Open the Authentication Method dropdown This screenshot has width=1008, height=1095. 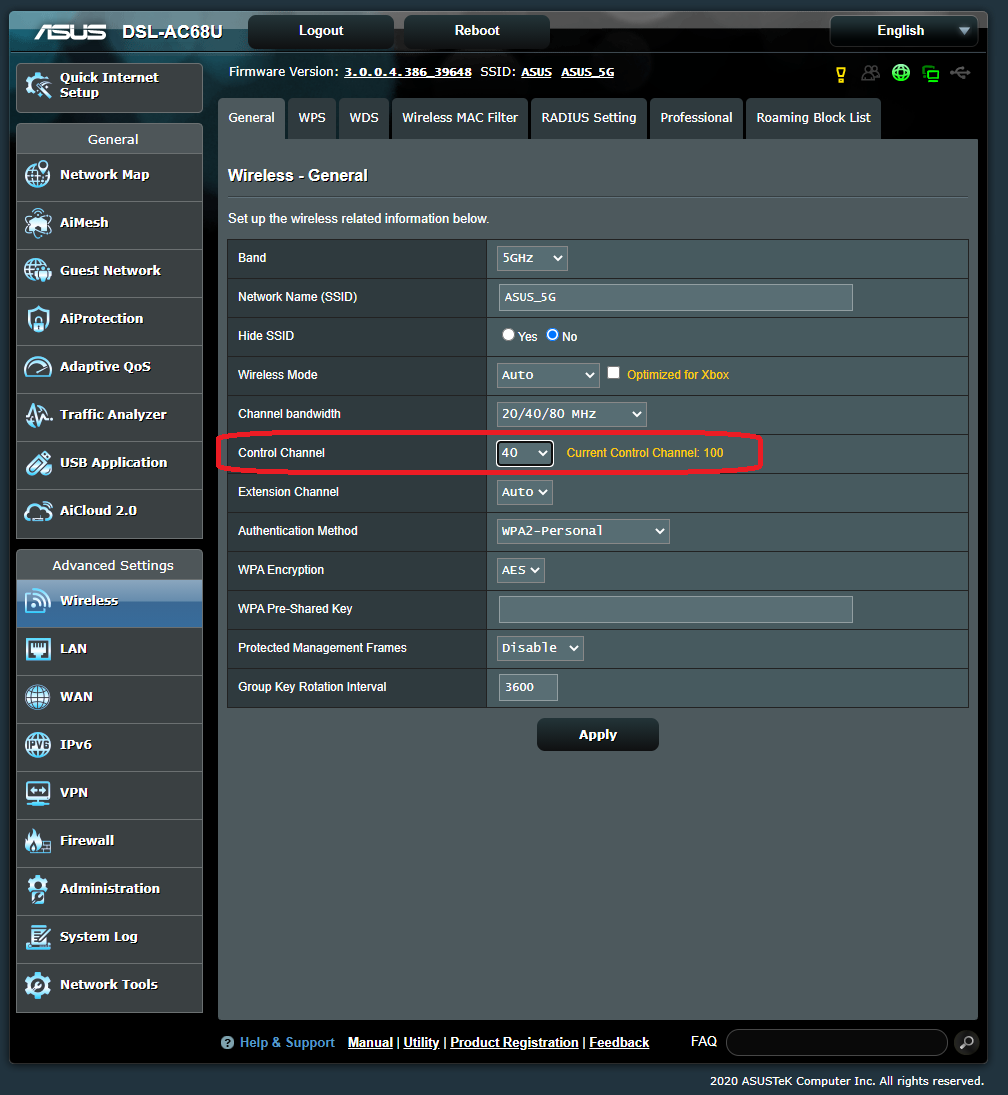coord(583,531)
